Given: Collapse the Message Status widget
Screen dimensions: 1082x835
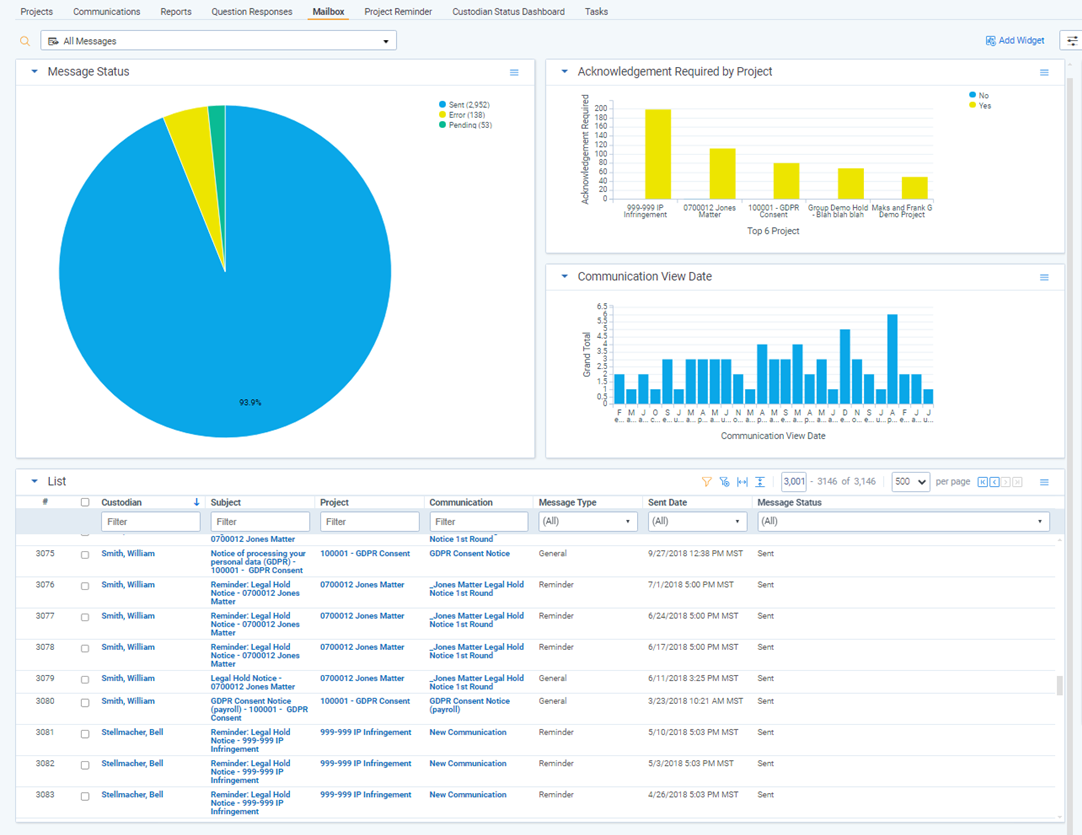Looking at the screenshot, I should (35, 72).
